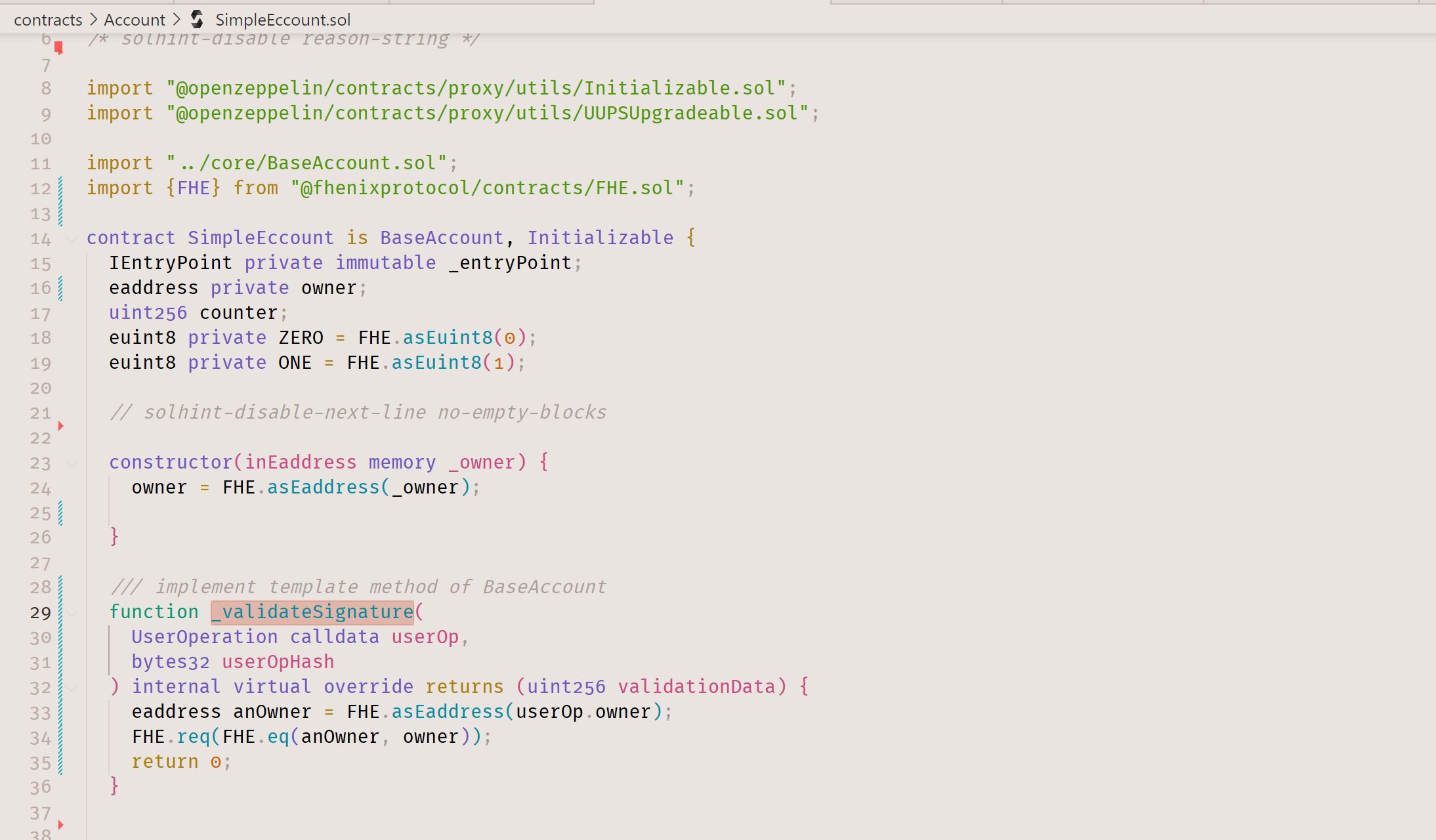The width and height of the screenshot is (1436, 840).
Task: Click the virtual keyword on line 32
Action: click(x=272, y=686)
